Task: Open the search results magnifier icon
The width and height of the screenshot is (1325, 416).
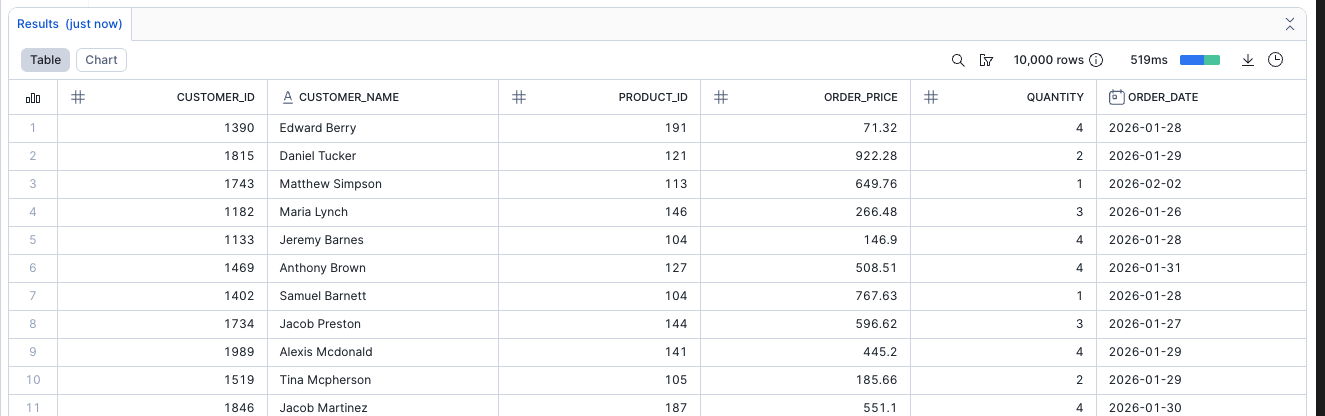Action: [x=958, y=60]
